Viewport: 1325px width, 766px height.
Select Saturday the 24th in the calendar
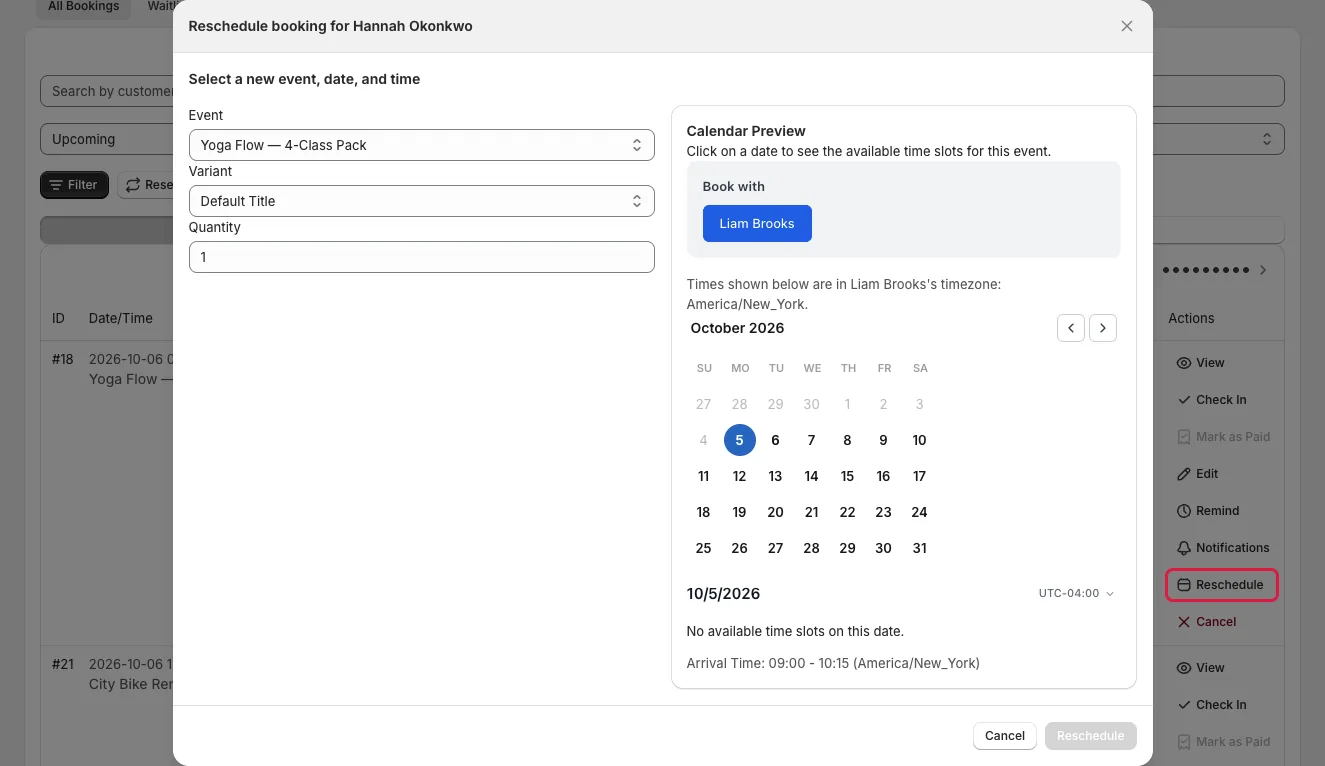click(x=920, y=512)
